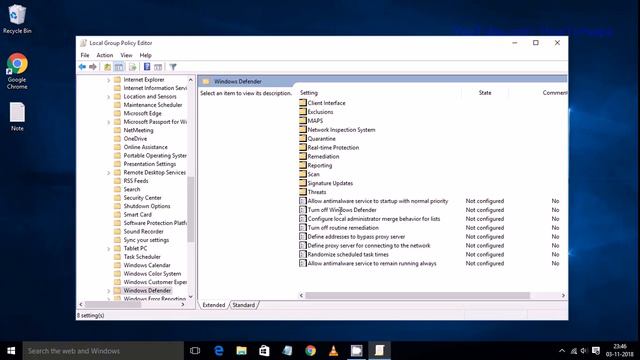Click the Search the web and Windows box
Viewport: 640px width, 360px height.
[x=103, y=351]
